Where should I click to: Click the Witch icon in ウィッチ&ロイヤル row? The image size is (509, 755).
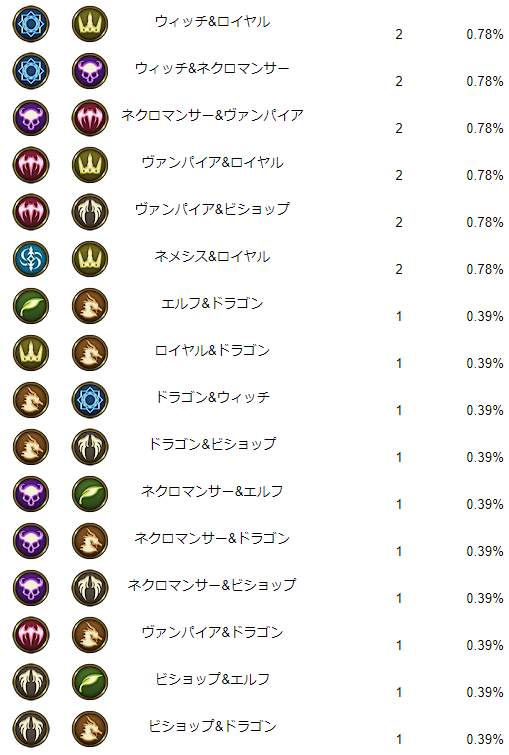tap(31, 24)
